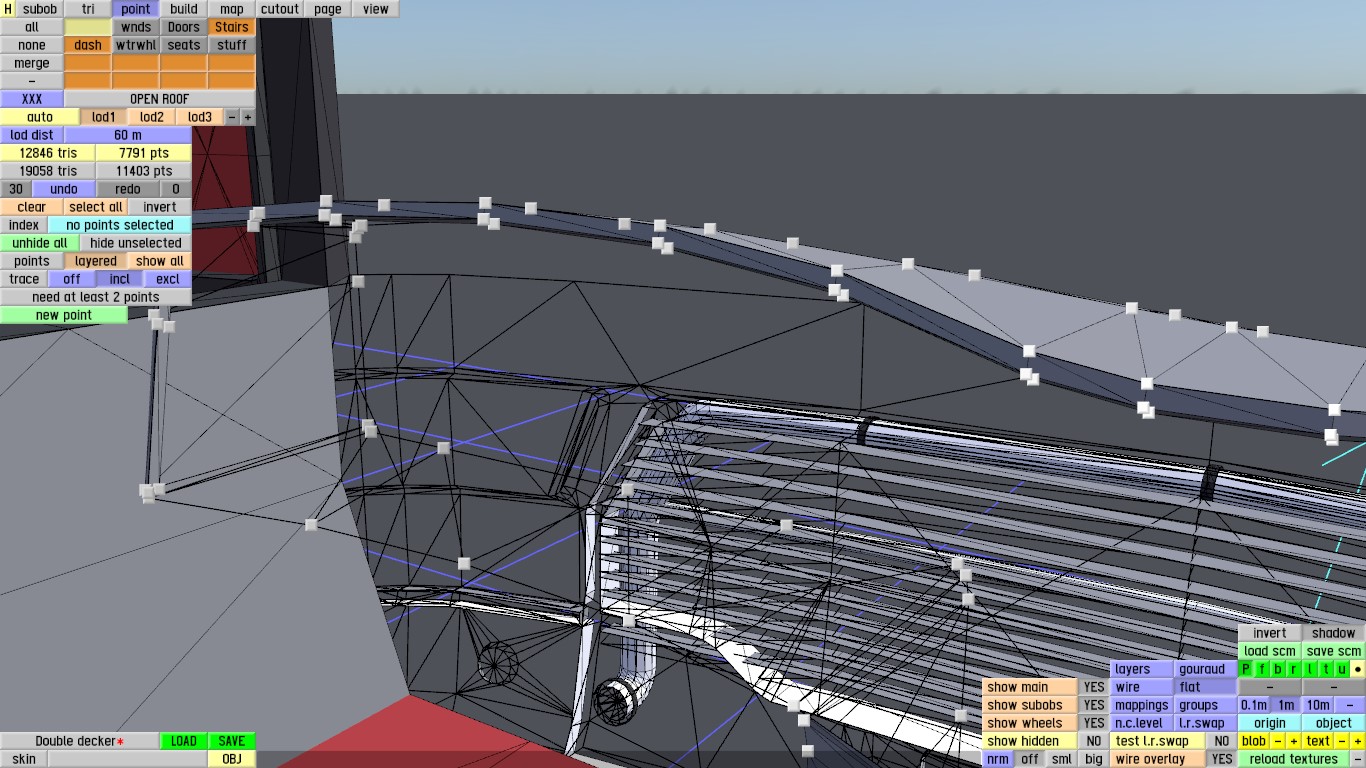Image resolution: width=1366 pixels, height=768 pixels.
Task: Toggle 'show hidden' NO button
Action: 1094,741
